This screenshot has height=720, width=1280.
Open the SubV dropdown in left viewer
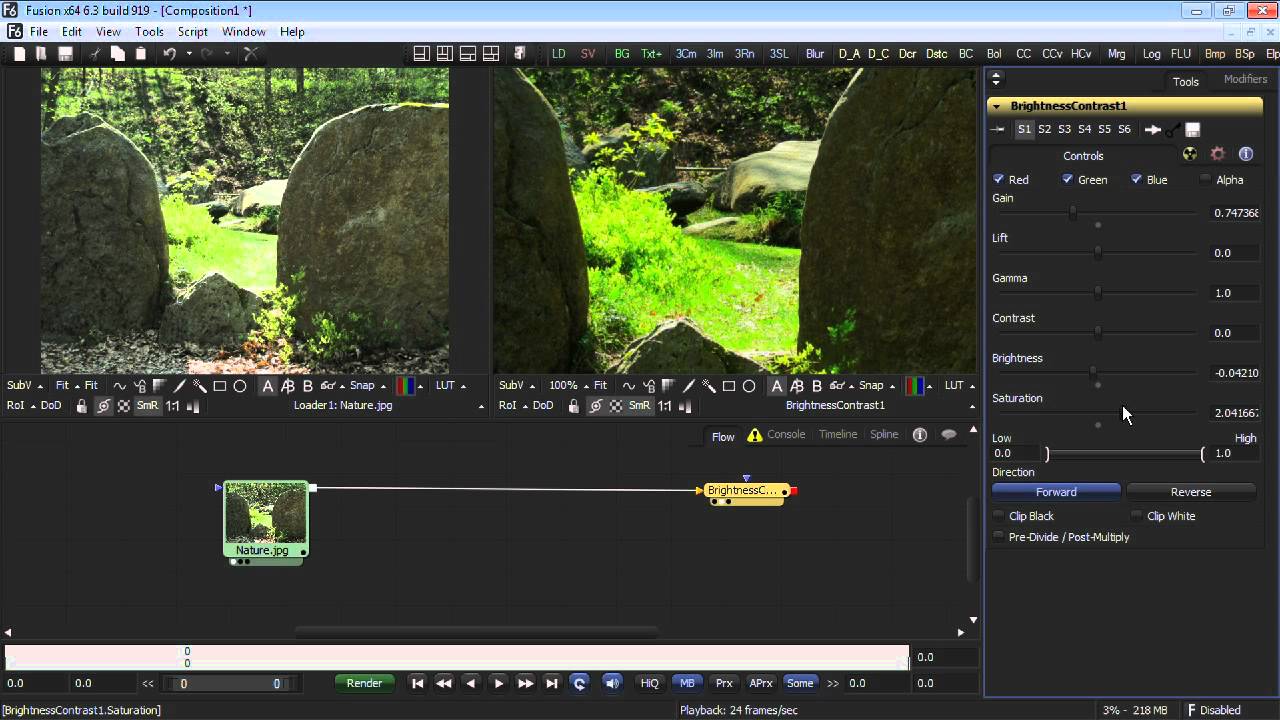[x=24, y=386]
